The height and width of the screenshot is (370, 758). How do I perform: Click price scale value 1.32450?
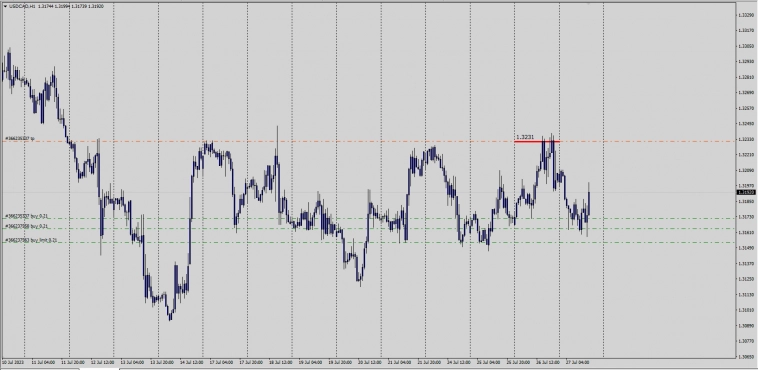click(746, 124)
